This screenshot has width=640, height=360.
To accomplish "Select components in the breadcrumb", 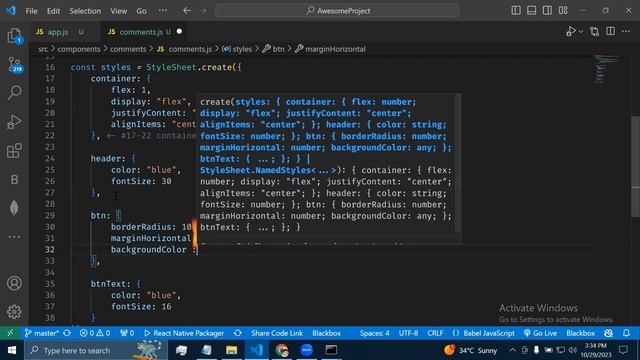I will [79, 49].
